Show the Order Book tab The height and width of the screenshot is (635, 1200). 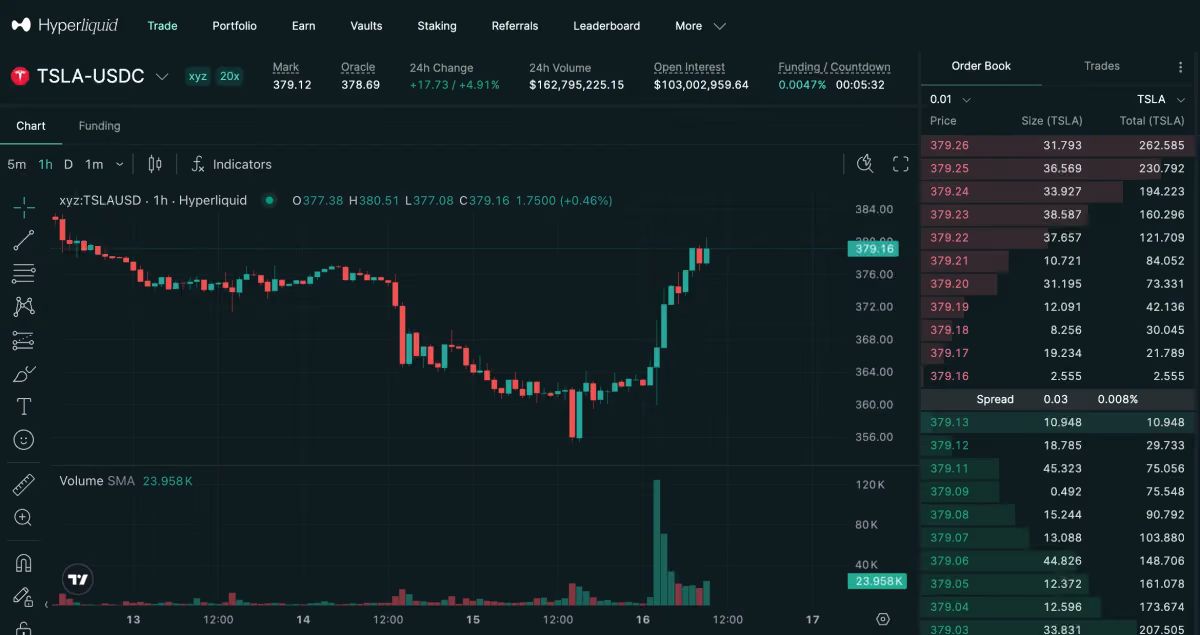[981, 66]
